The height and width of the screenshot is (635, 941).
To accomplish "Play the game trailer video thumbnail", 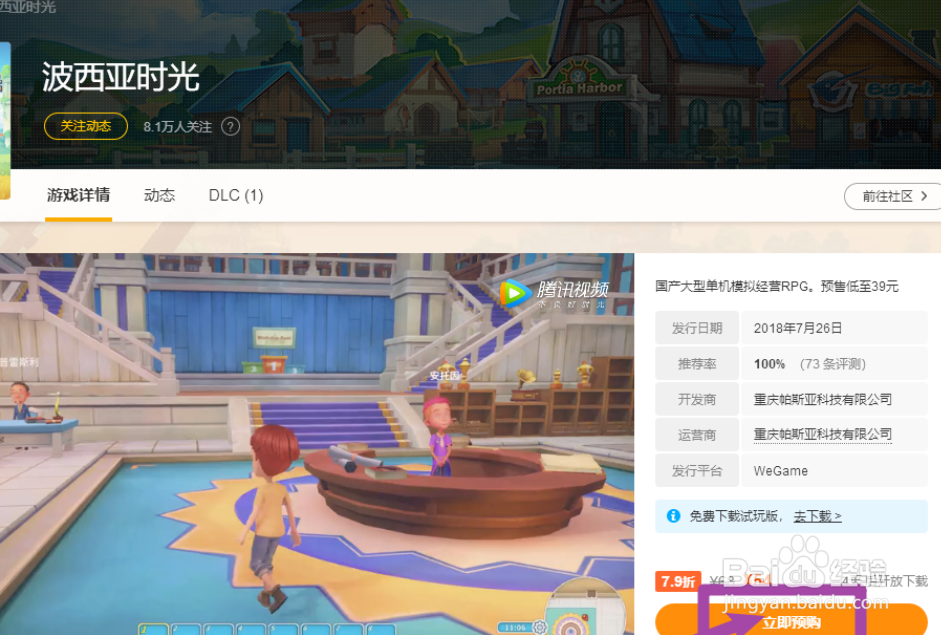I will click(317, 444).
